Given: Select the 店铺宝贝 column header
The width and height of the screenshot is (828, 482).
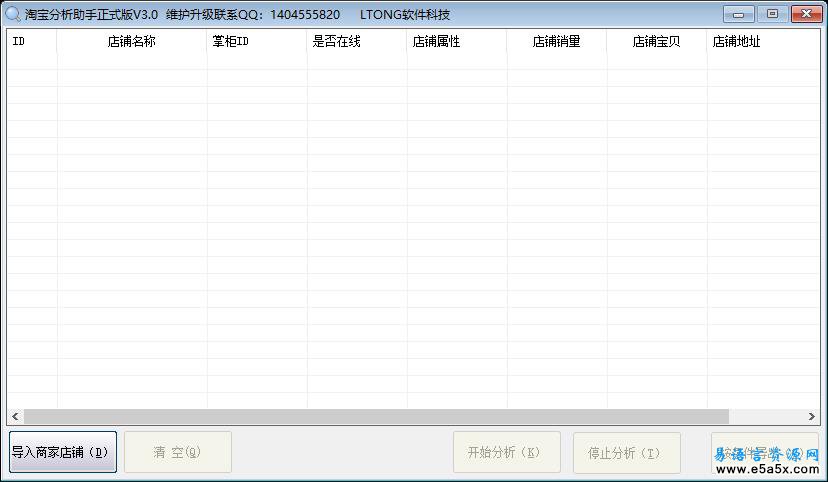Looking at the screenshot, I should click(x=656, y=42).
